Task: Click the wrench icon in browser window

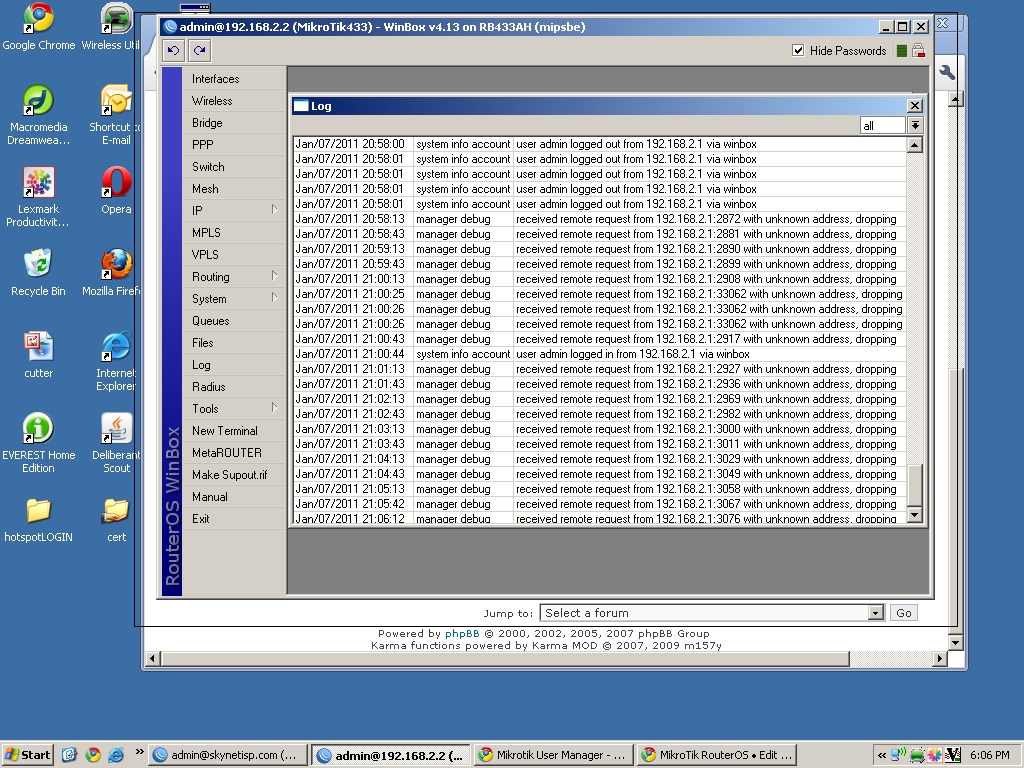Action: click(947, 72)
